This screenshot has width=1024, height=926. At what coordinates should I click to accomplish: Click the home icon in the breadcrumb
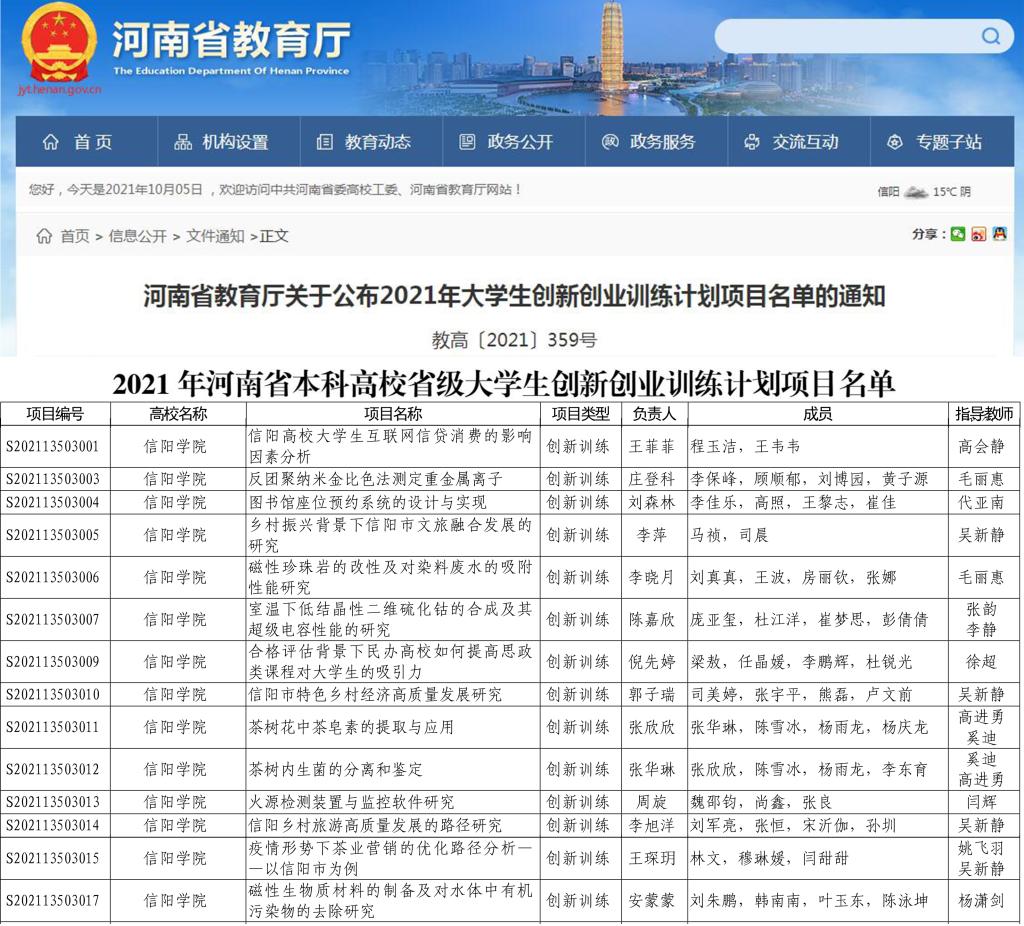pyautogui.click(x=44, y=236)
